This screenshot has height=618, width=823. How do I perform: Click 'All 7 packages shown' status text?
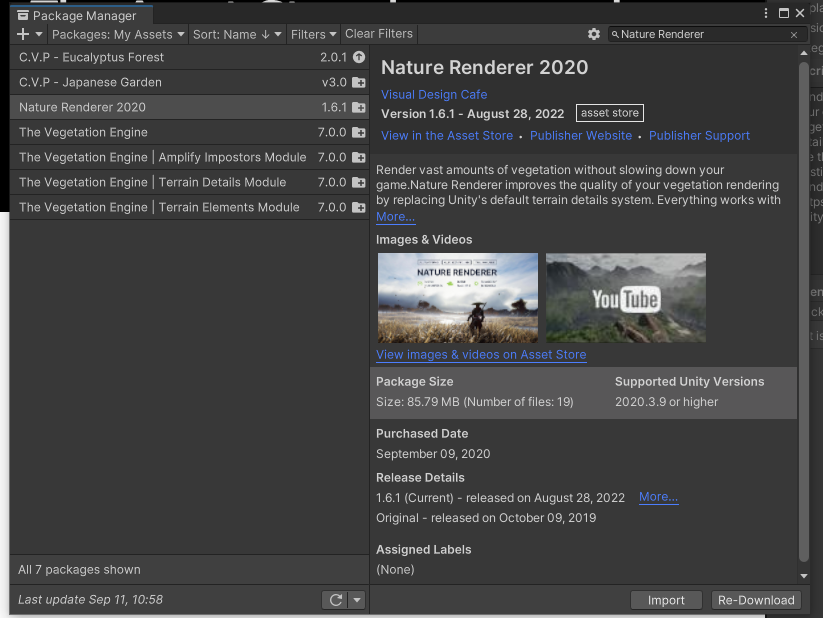click(79, 570)
